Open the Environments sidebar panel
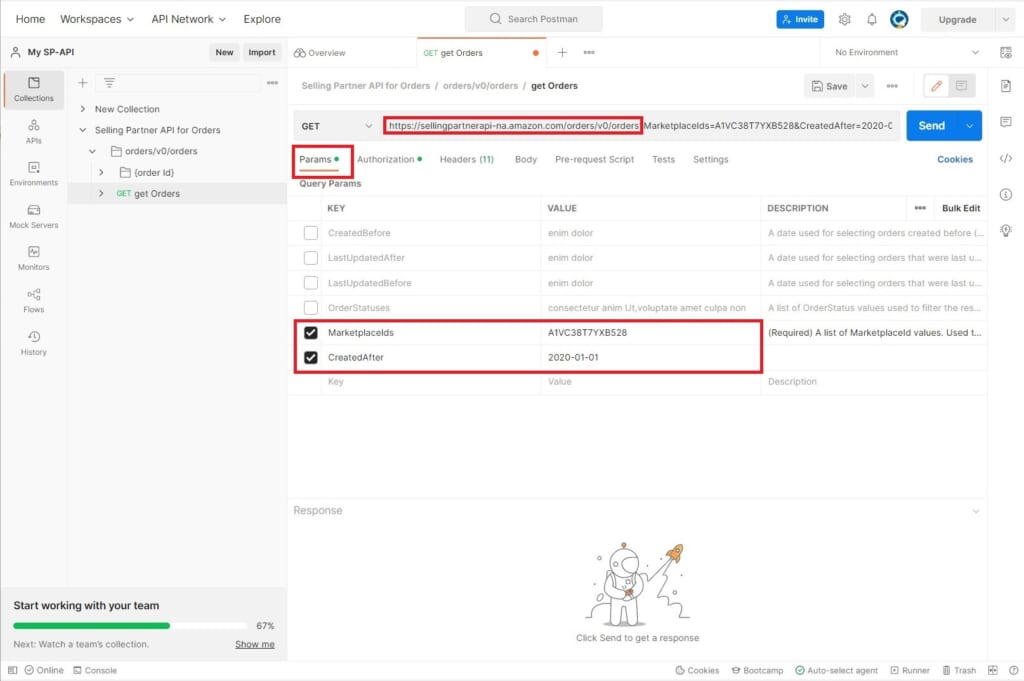The image size is (1024, 681). click(34, 174)
